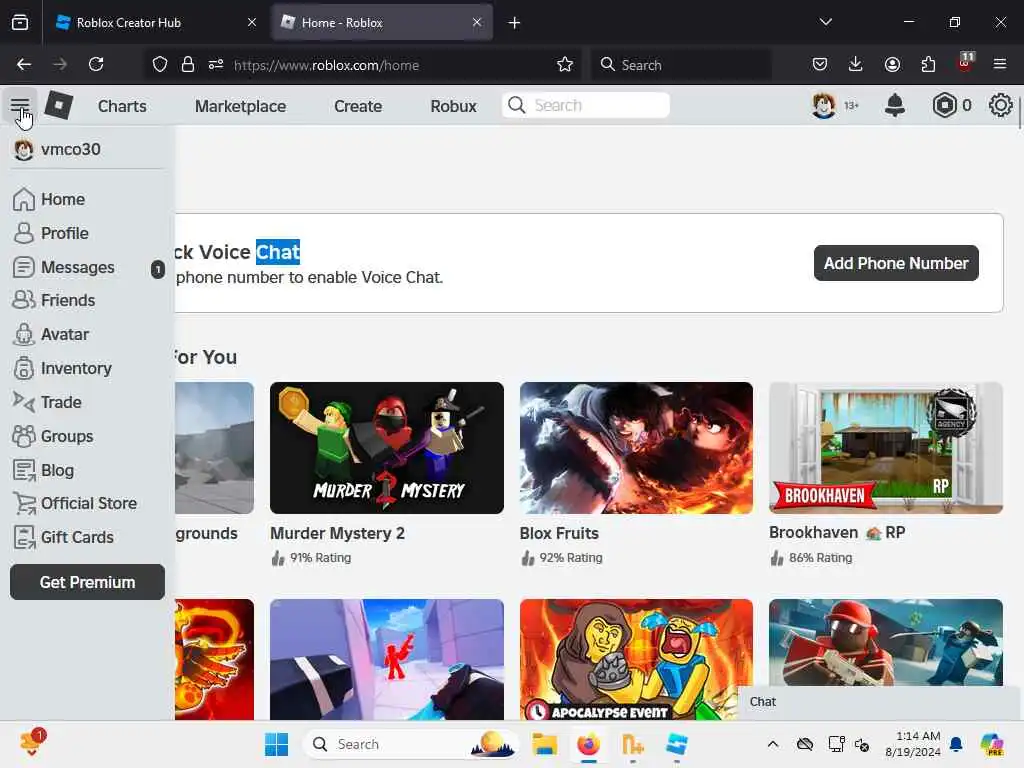Viewport: 1024px width, 768px height.
Task: Switch to Roblox Creator Hub tab
Action: coord(154,22)
